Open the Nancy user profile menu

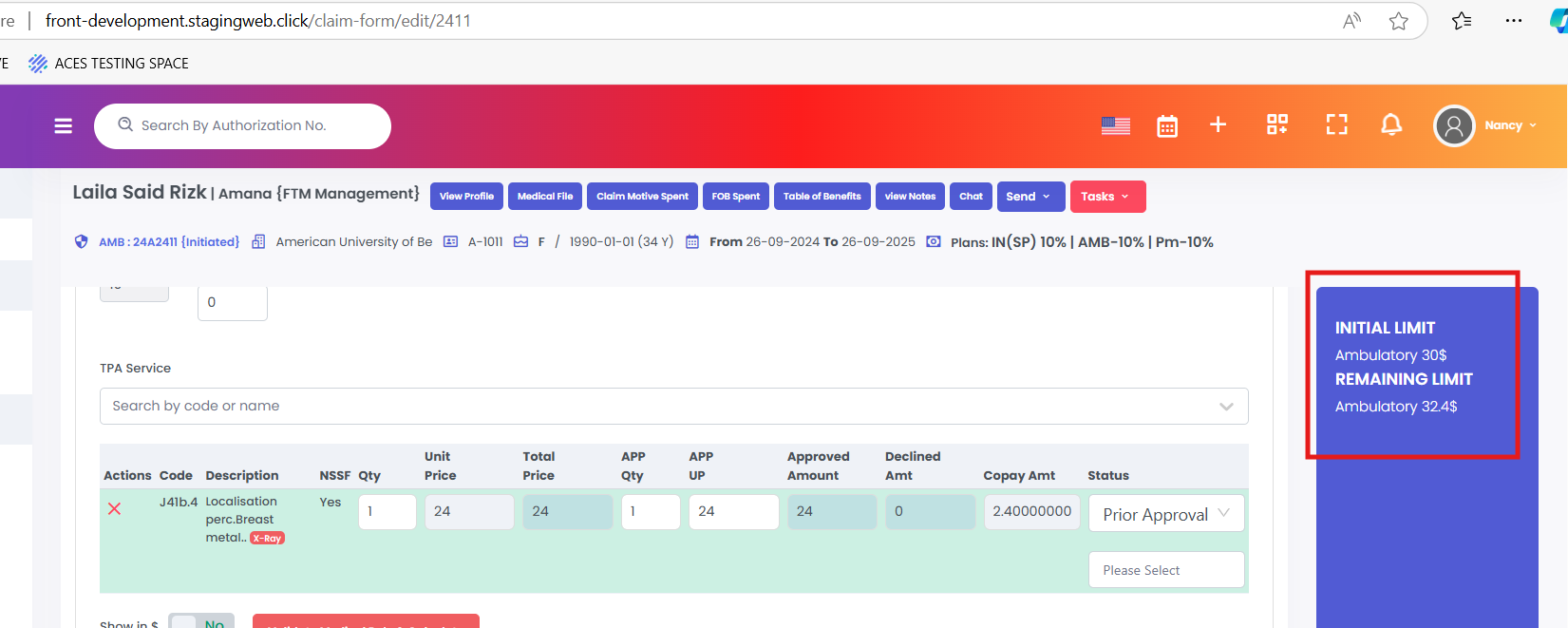pos(1486,125)
